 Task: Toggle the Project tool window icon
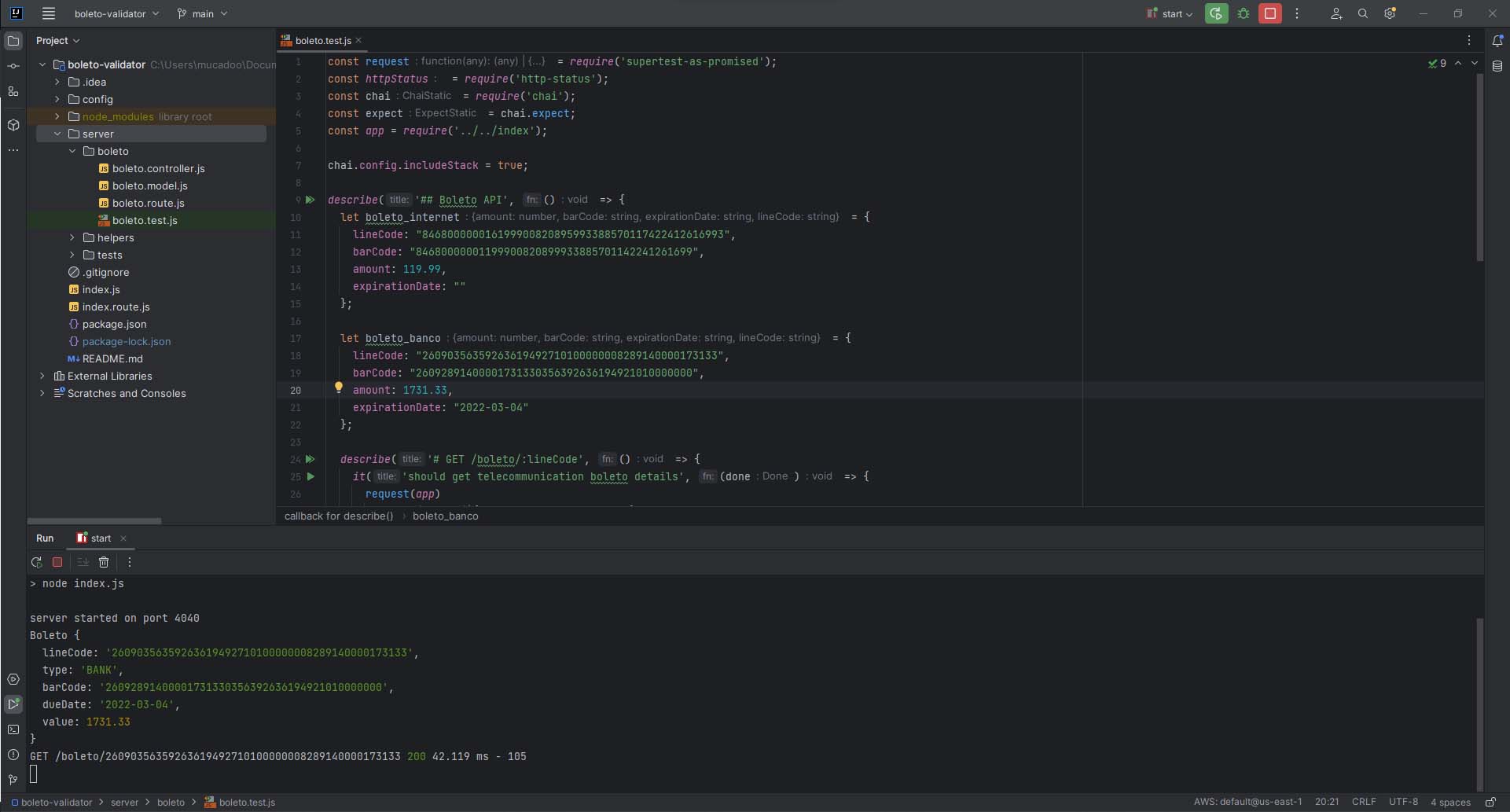click(13, 40)
